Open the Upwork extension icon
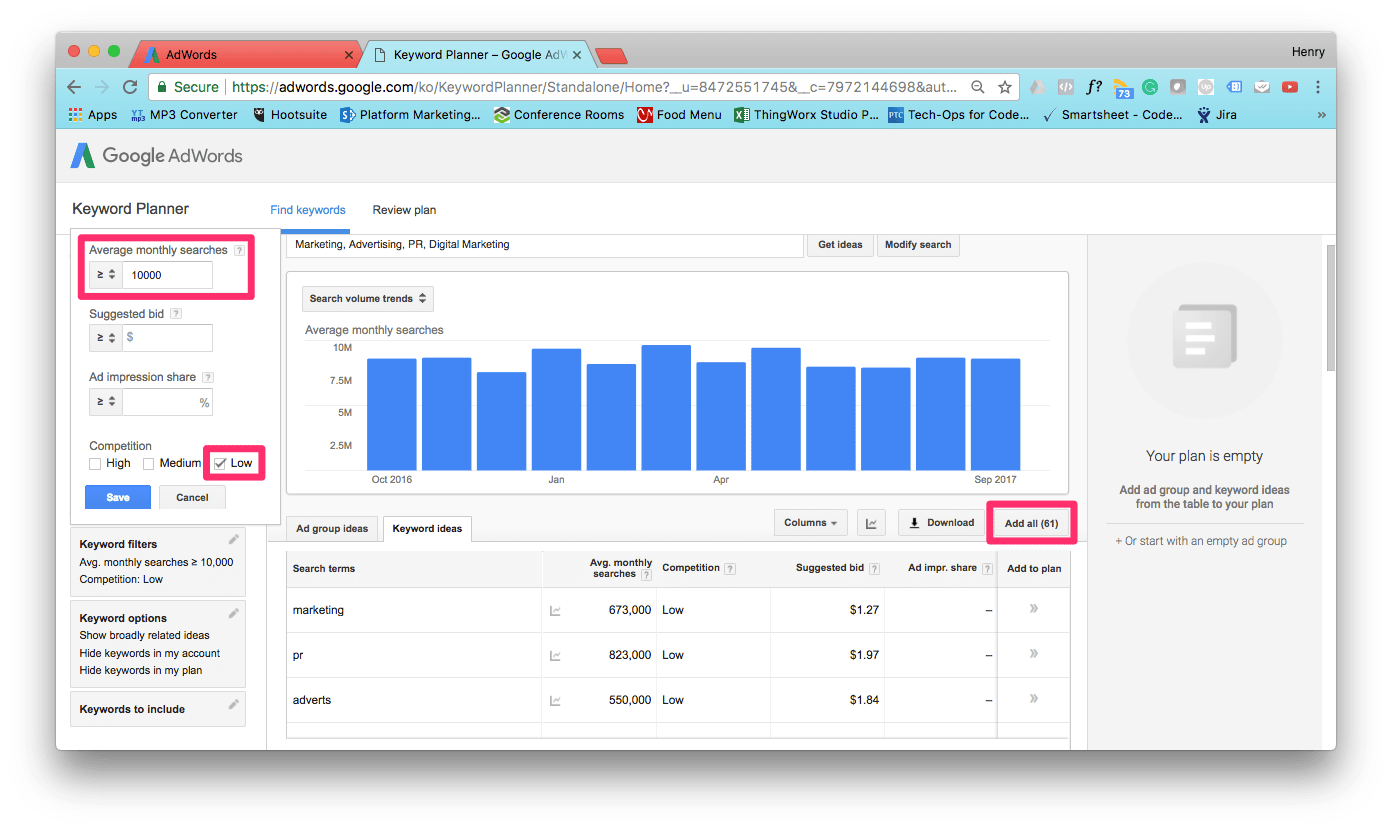Viewport: 1392px width, 830px height. pyautogui.click(x=1206, y=87)
